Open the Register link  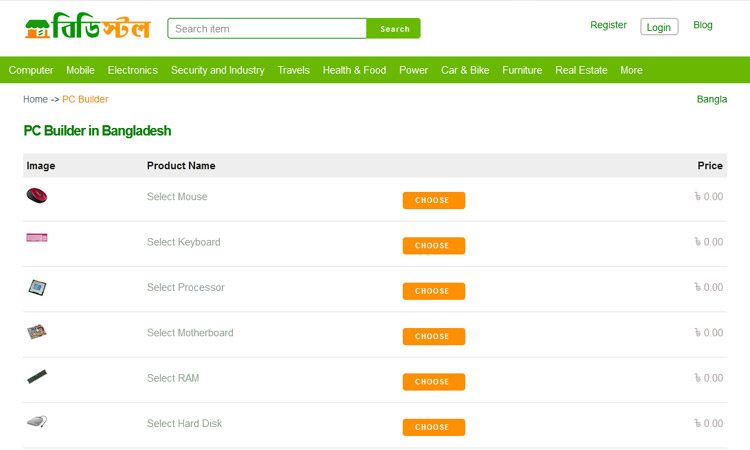coord(608,25)
